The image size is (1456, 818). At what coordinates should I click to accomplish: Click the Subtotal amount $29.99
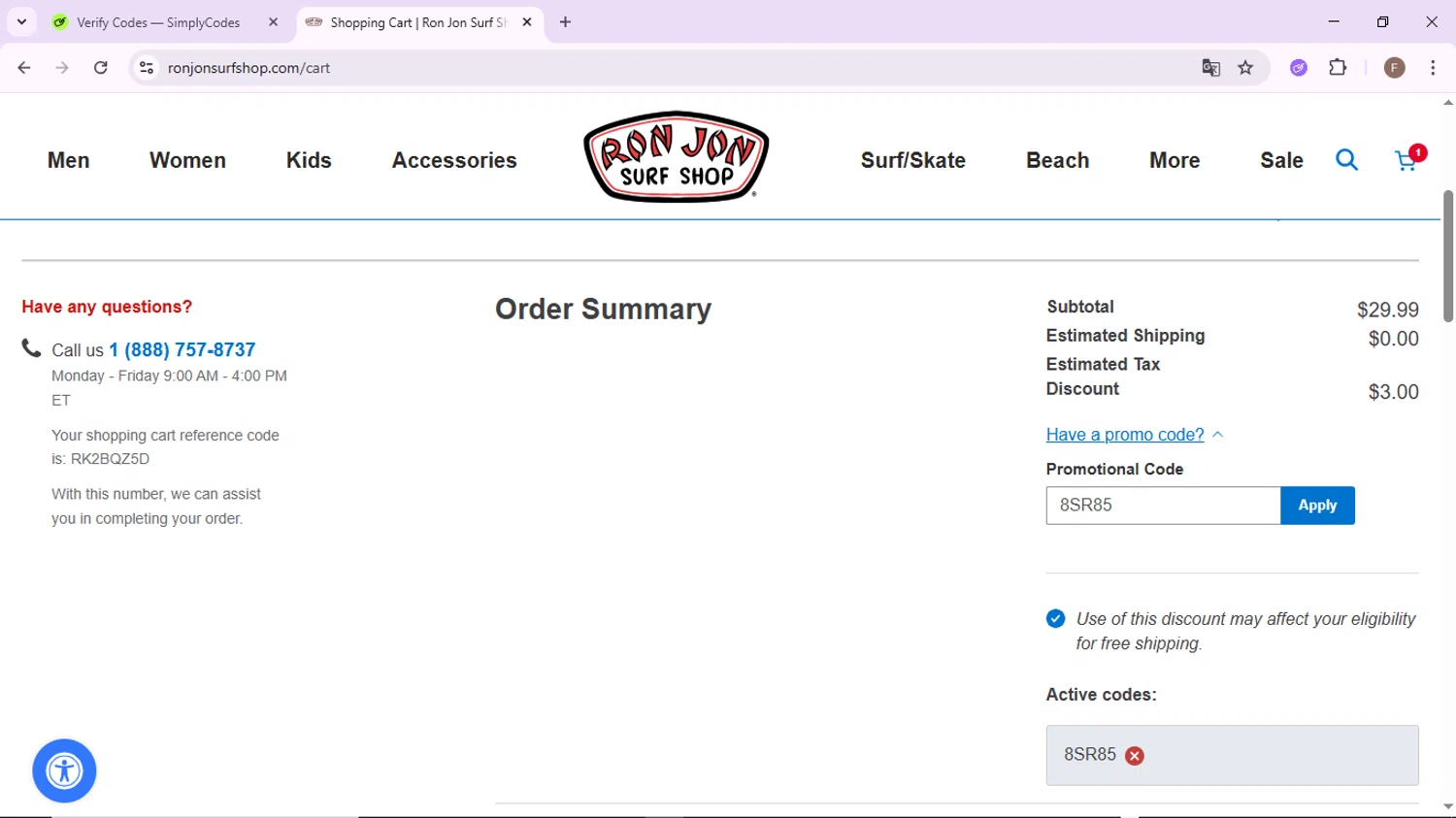coord(1387,310)
